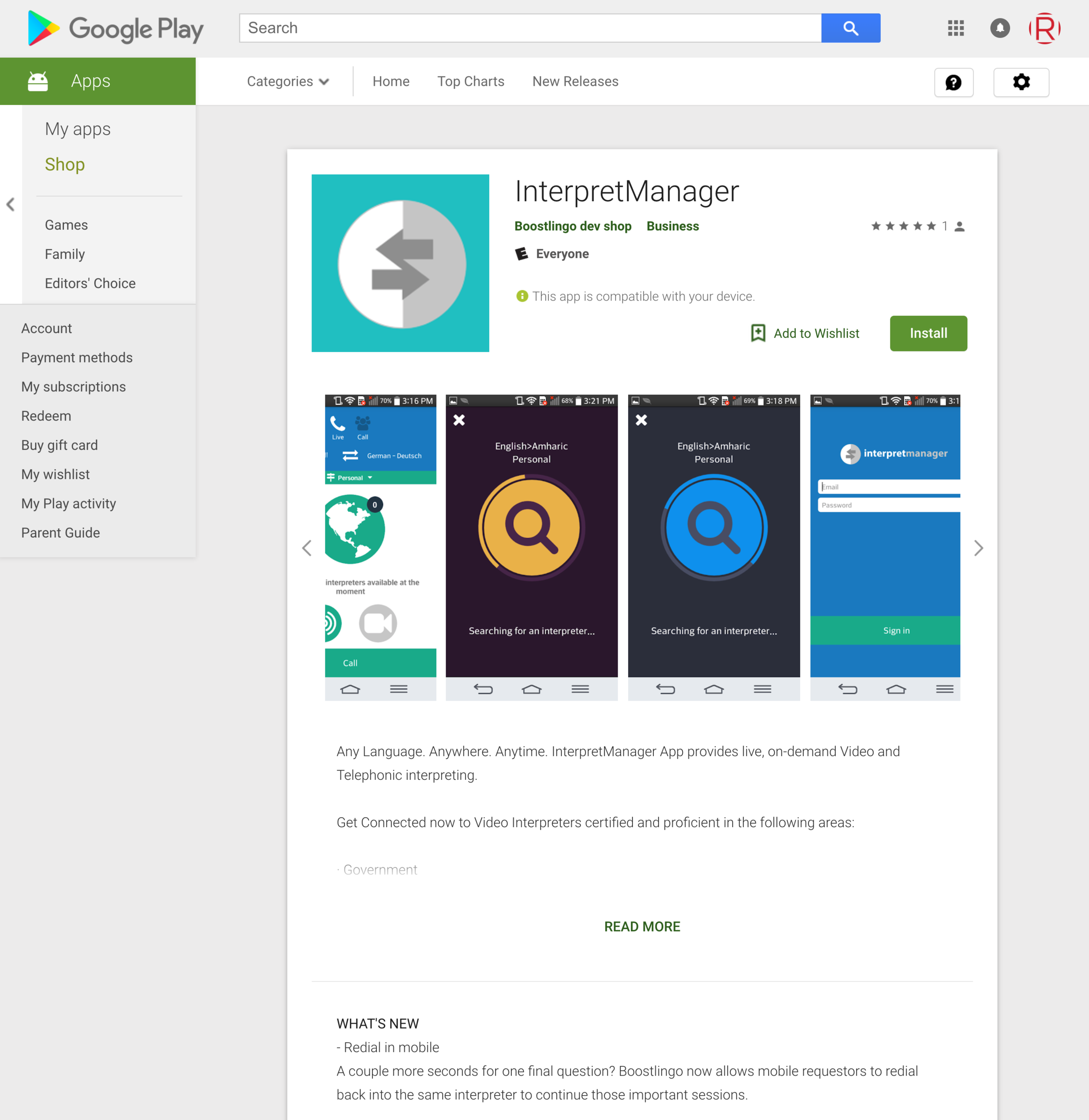The height and width of the screenshot is (1120, 1089).
Task: Click READ MORE to expand description
Action: pos(642,926)
